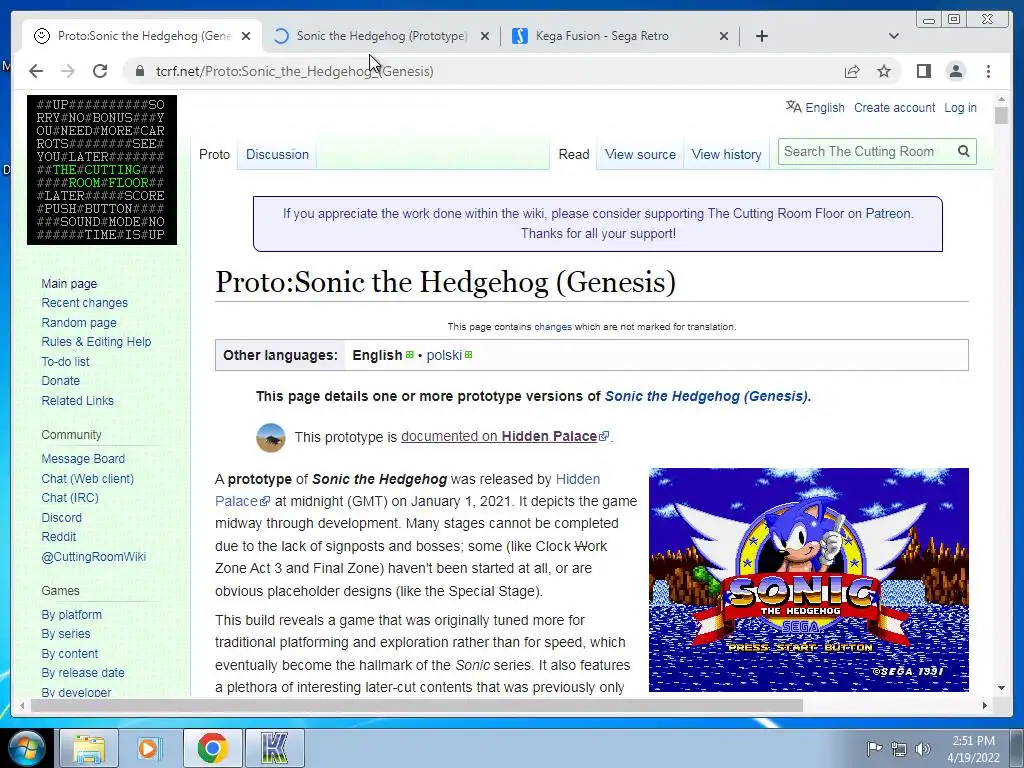This screenshot has height=768, width=1024.
Task: Open the Reddit link
Action: click(x=59, y=537)
